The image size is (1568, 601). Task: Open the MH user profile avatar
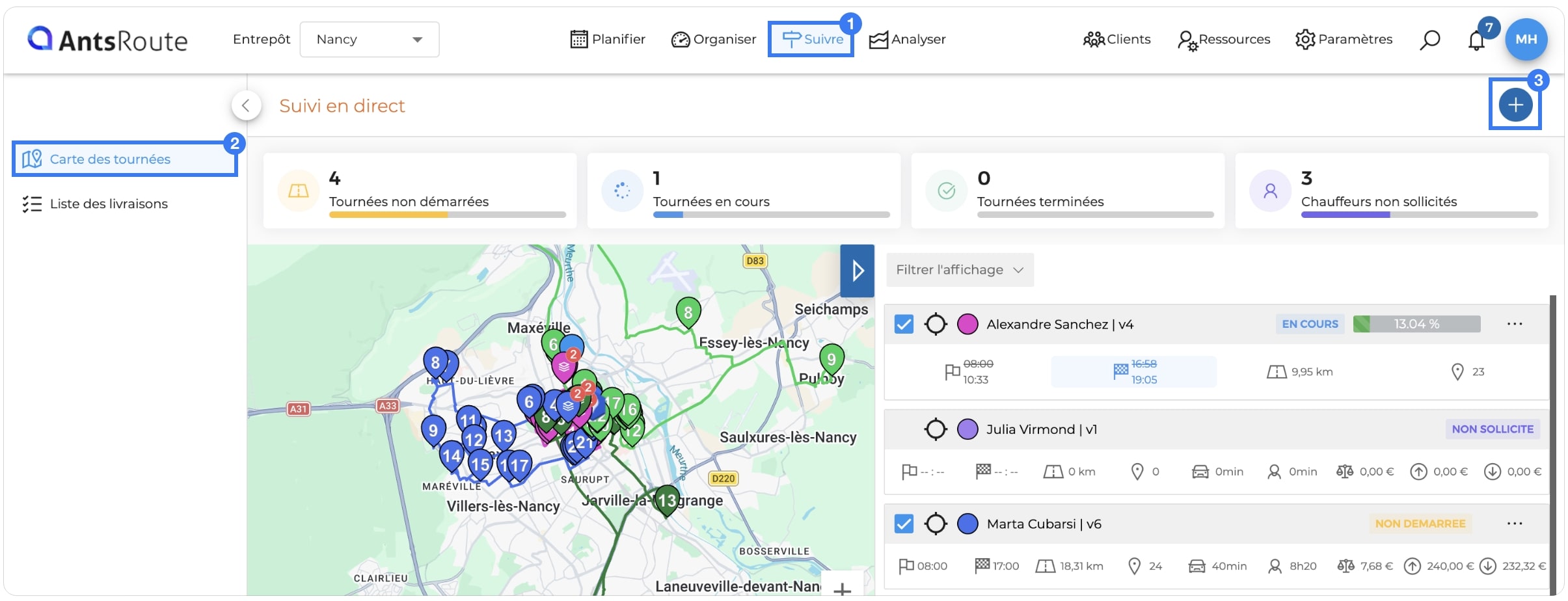(1526, 39)
